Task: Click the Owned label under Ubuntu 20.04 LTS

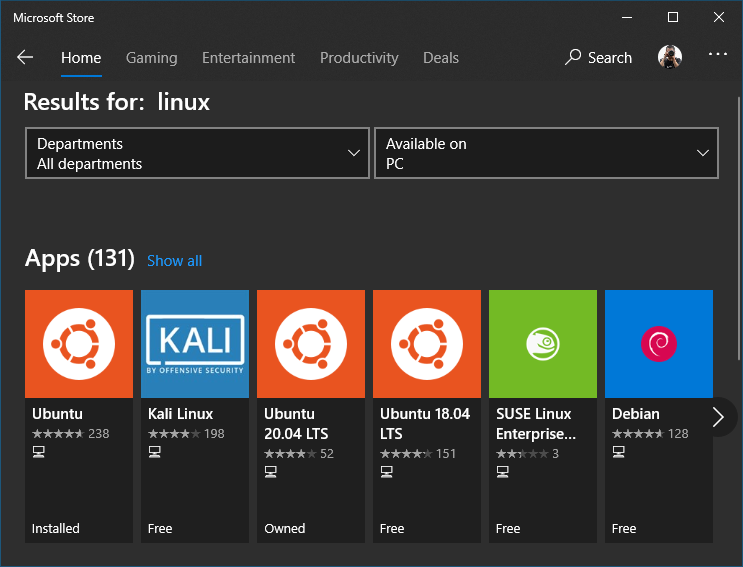Action: pyautogui.click(x=285, y=528)
